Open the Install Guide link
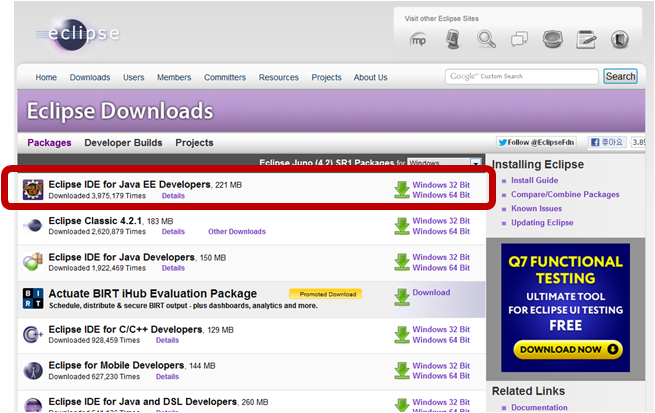655x413 pixels. click(x=534, y=180)
